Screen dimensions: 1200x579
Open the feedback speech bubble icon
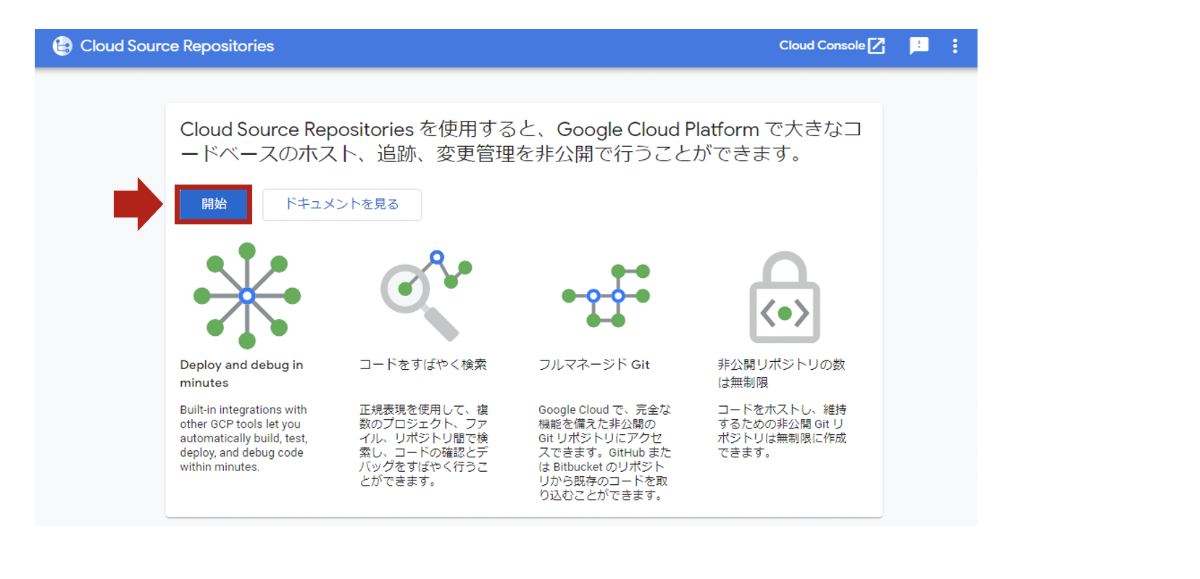coord(919,46)
